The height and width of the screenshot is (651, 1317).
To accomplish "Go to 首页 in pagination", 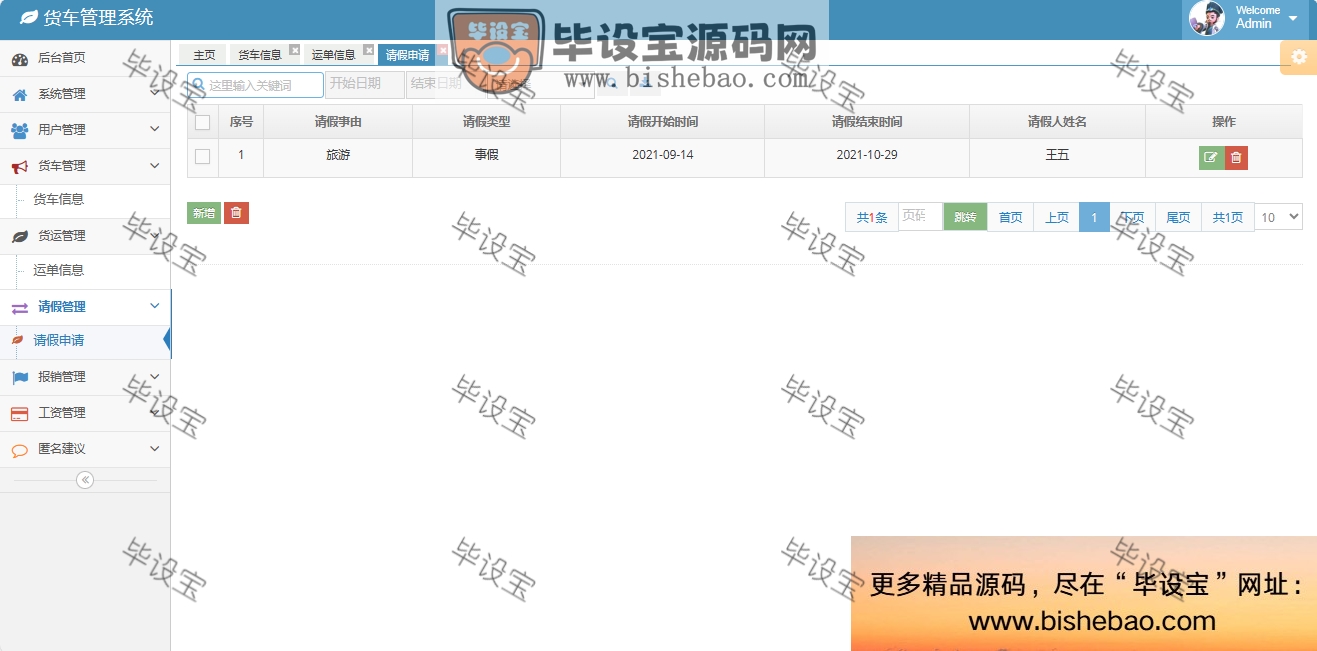I will [x=1011, y=217].
